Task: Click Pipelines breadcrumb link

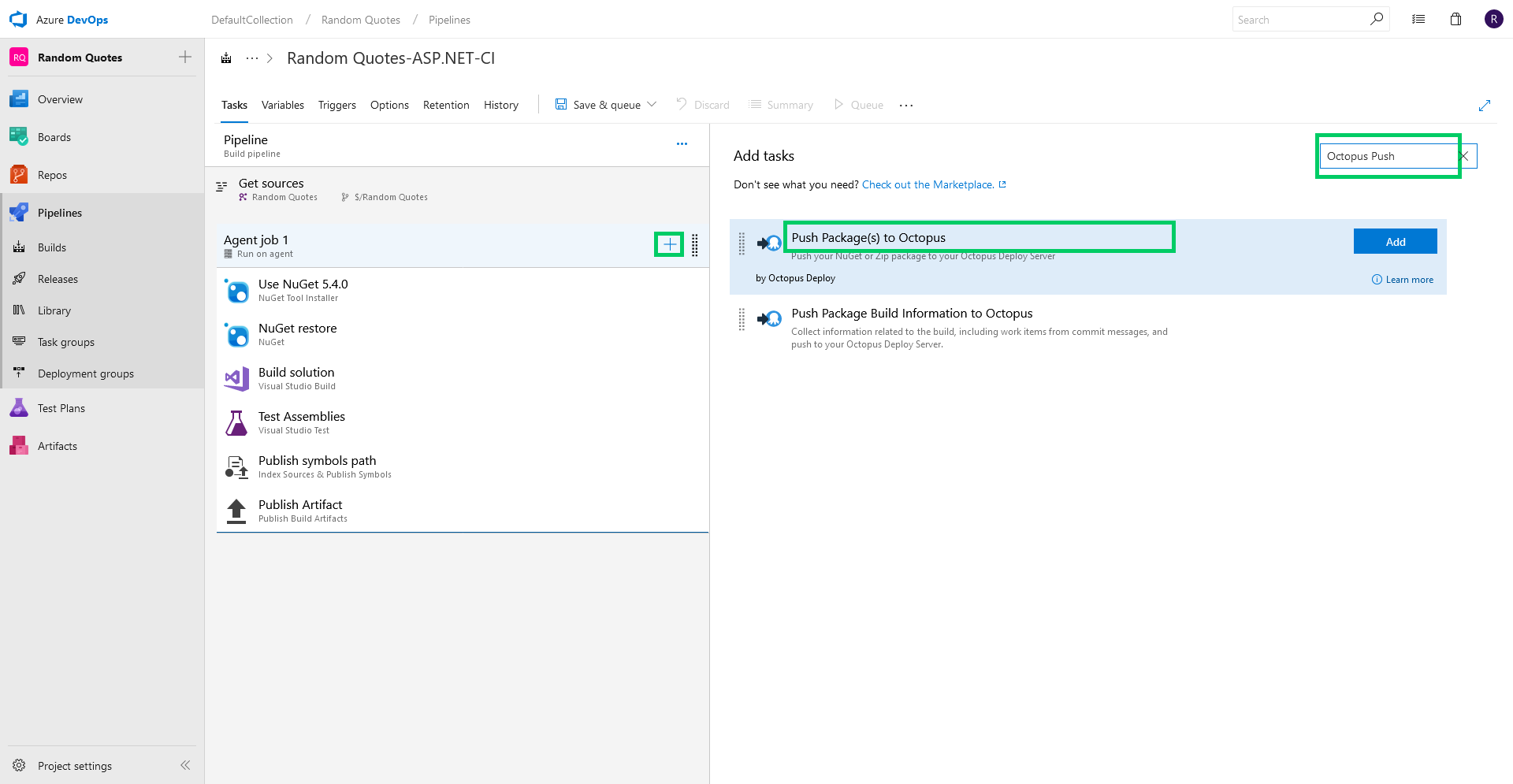Action: point(449,20)
